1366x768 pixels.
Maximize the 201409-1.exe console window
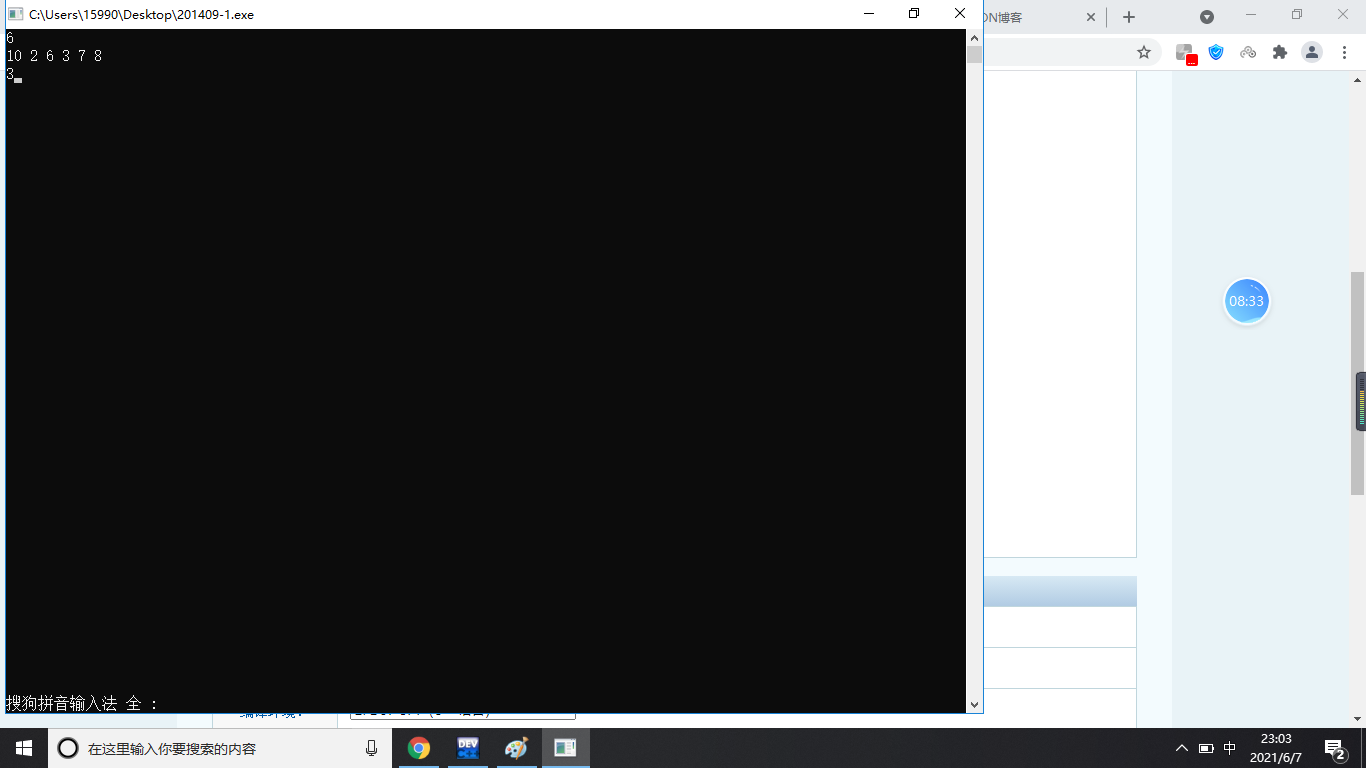(x=914, y=14)
